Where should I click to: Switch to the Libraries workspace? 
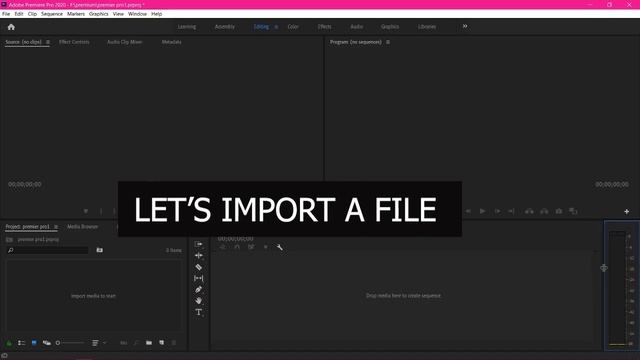pos(427,27)
